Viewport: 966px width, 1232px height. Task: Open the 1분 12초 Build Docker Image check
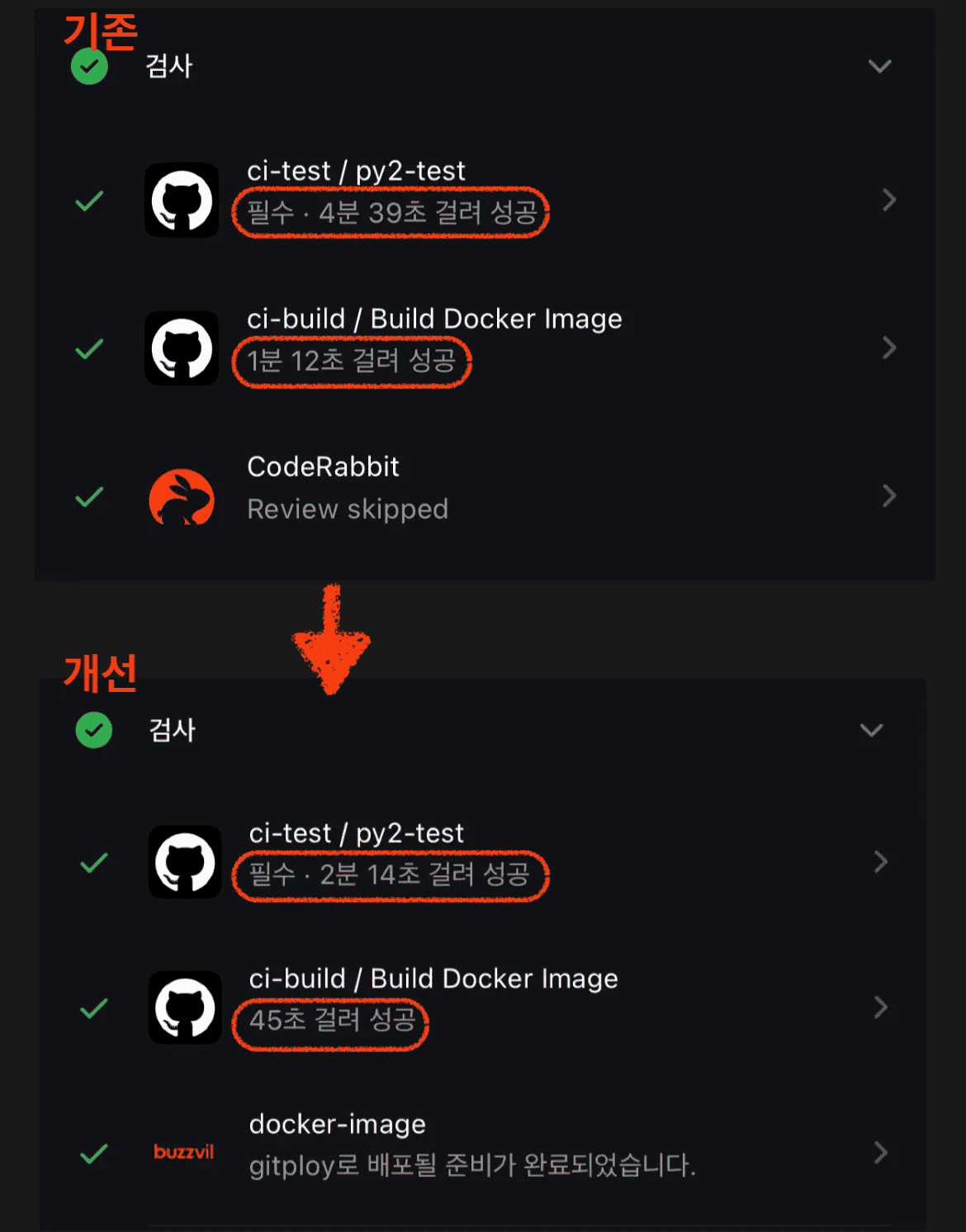pyautogui.click(x=483, y=348)
